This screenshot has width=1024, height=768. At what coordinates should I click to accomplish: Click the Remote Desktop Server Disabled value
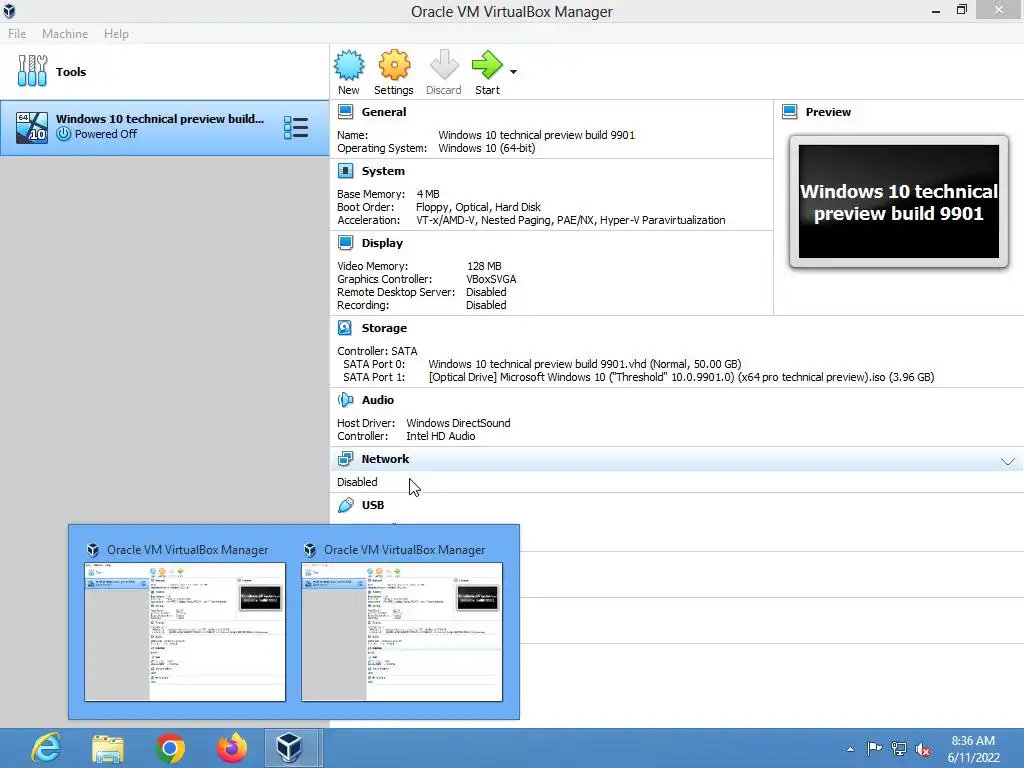point(486,292)
